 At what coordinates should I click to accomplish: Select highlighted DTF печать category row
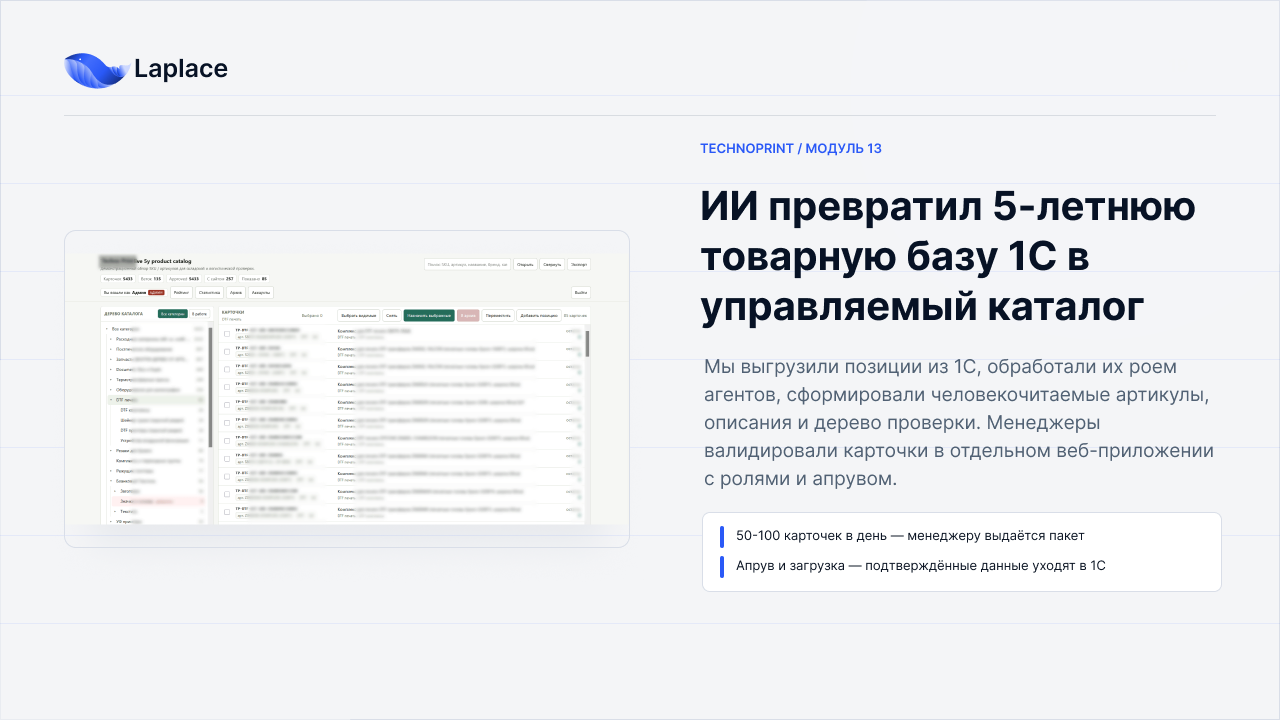tap(156, 400)
